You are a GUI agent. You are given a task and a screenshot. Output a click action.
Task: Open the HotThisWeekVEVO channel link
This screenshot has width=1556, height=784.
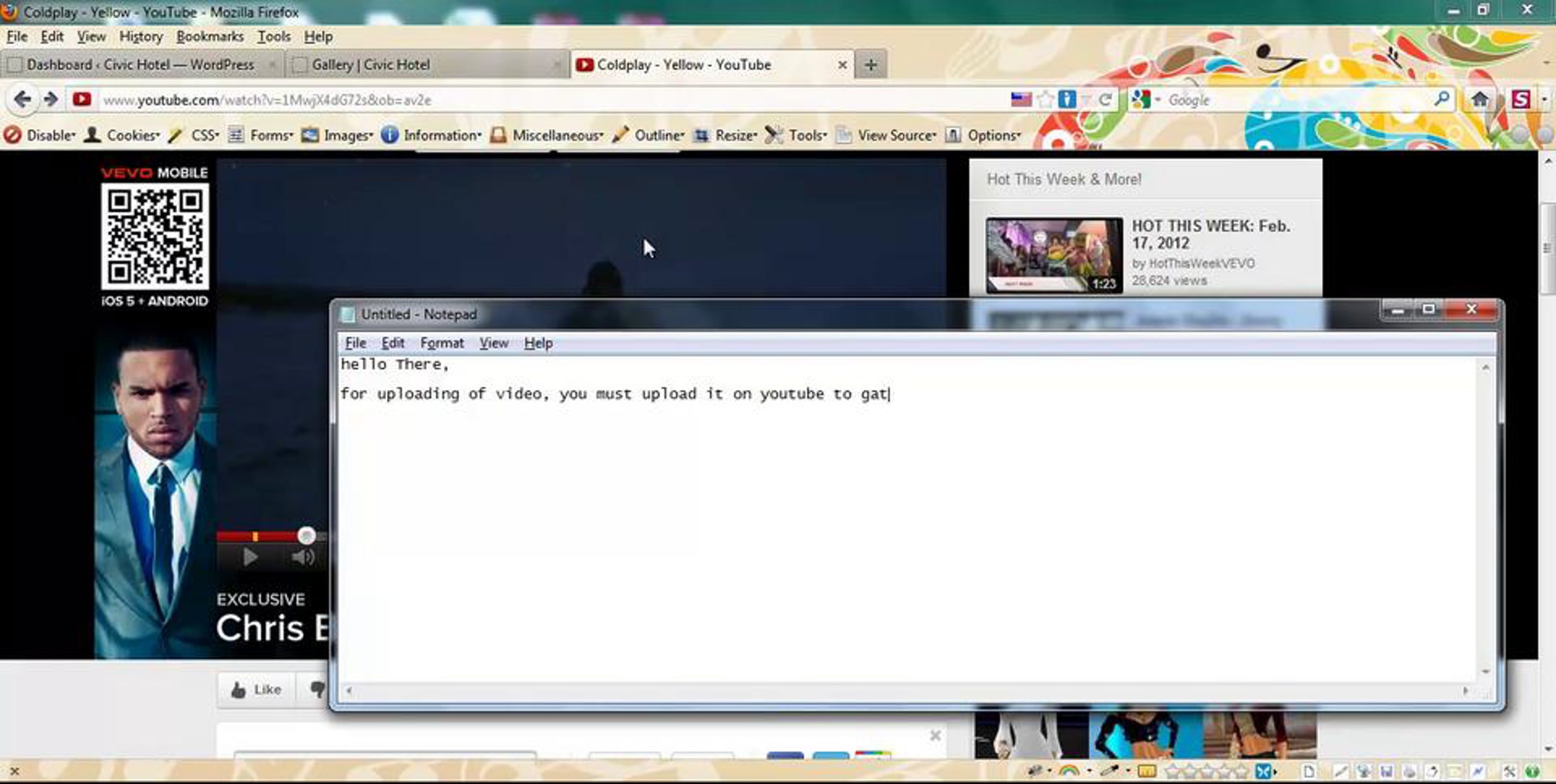click(1201, 264)
